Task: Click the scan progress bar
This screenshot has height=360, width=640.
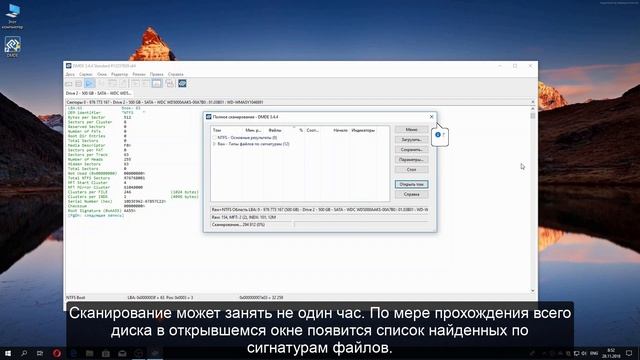Action: point(361,225)
